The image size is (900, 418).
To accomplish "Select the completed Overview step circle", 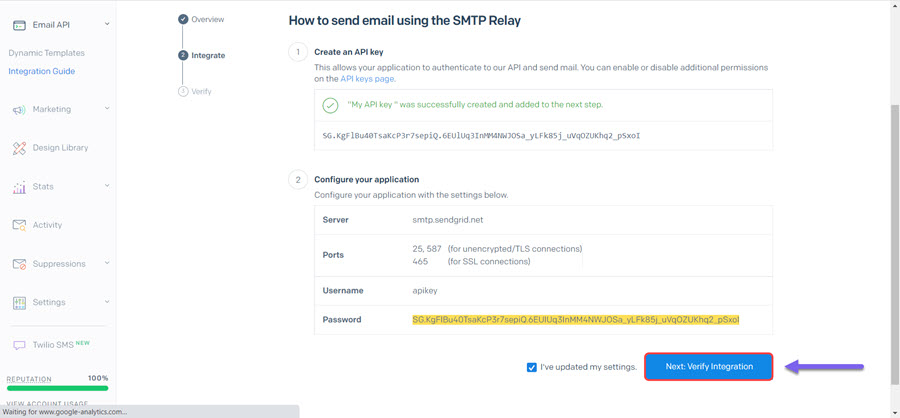I will tap(183, 19).
